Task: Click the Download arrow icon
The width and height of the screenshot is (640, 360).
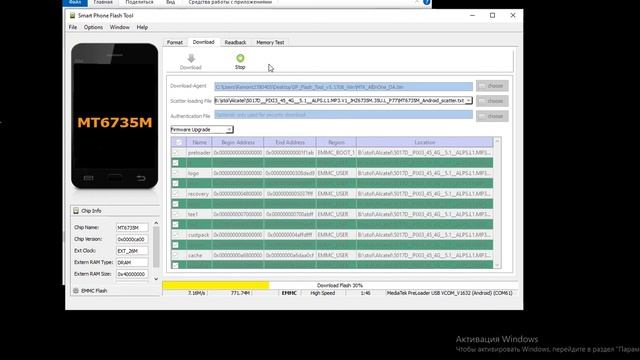Action: click(x=191, y=58)
